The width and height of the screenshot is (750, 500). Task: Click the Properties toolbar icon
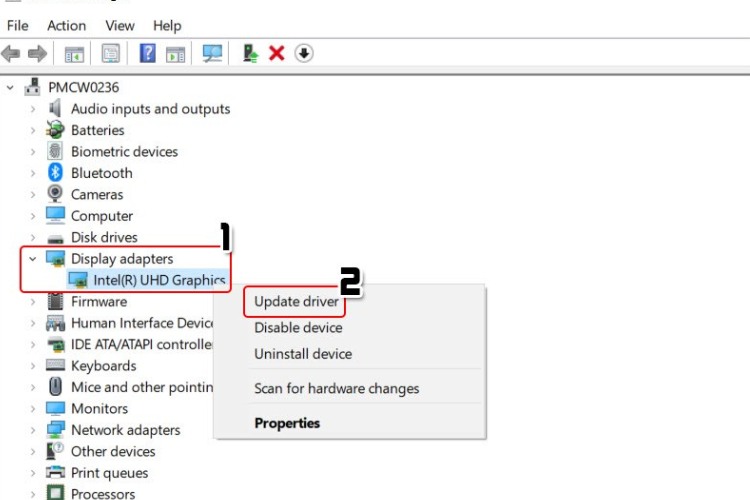pos(110,53)
